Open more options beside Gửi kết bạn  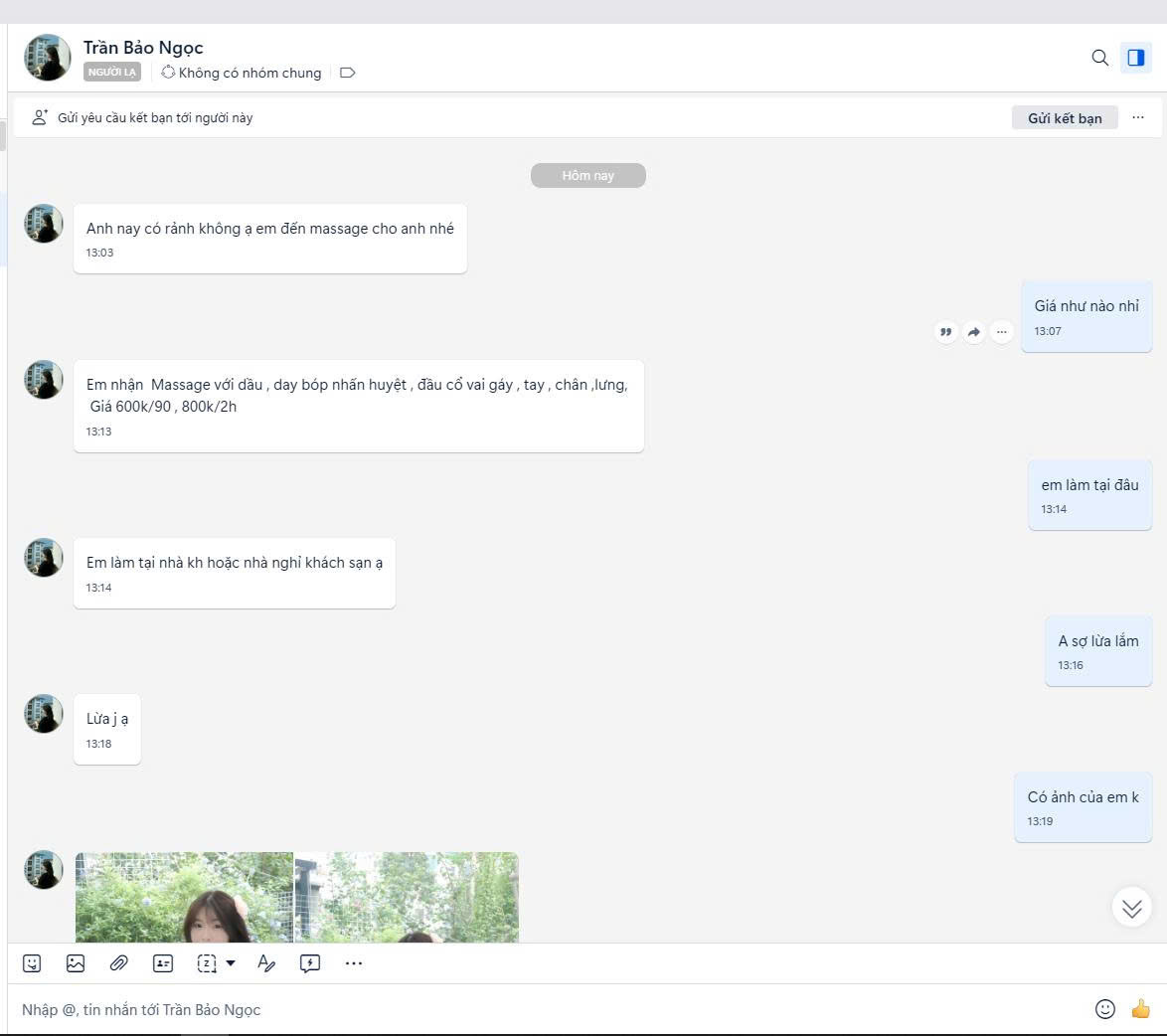tap(1138, 117)
